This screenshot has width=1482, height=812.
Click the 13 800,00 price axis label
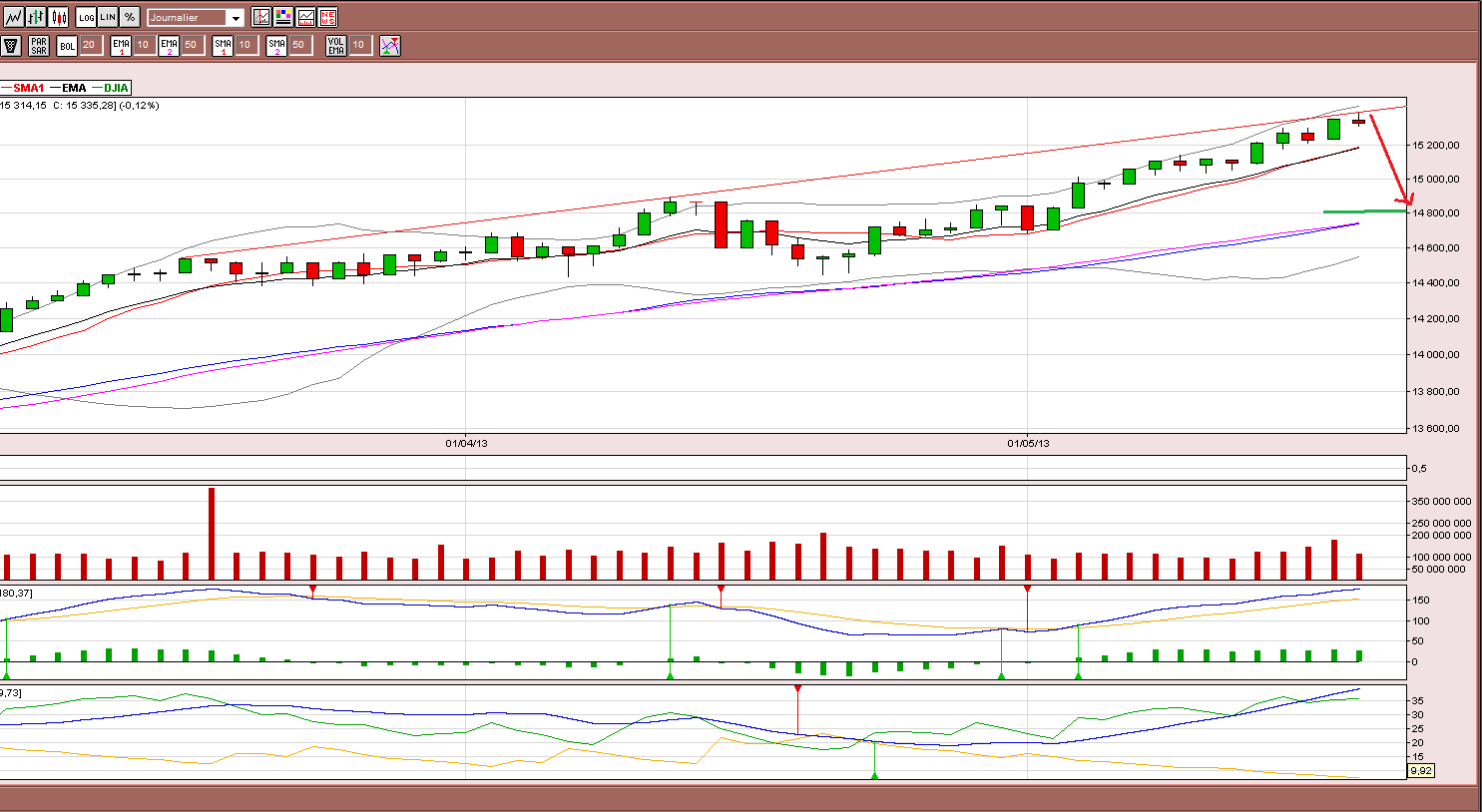point(1435,392)
